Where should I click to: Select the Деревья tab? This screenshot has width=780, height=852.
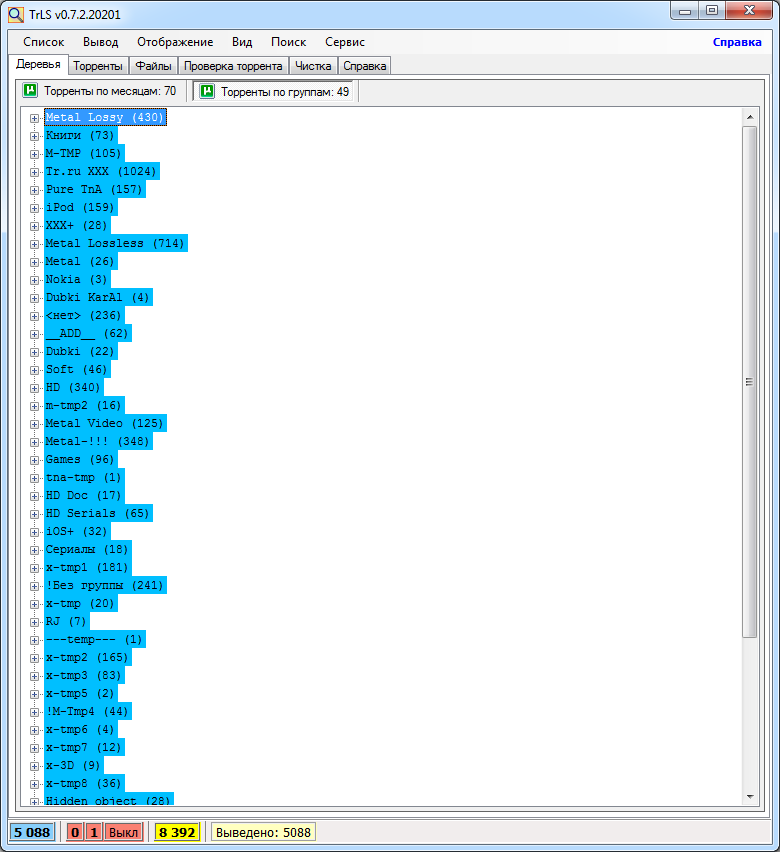pos(38,64)
